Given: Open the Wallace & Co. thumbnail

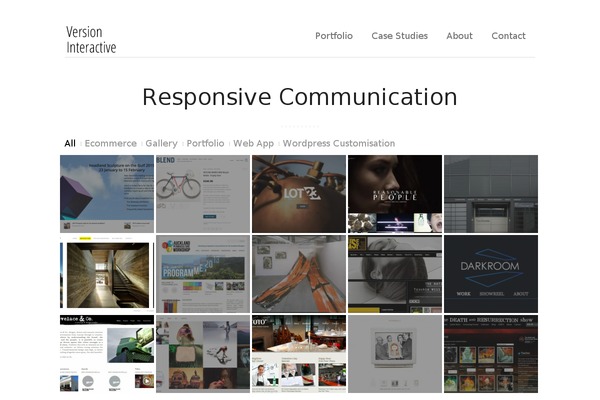Looking at the screenshot, I should (107, 354).
